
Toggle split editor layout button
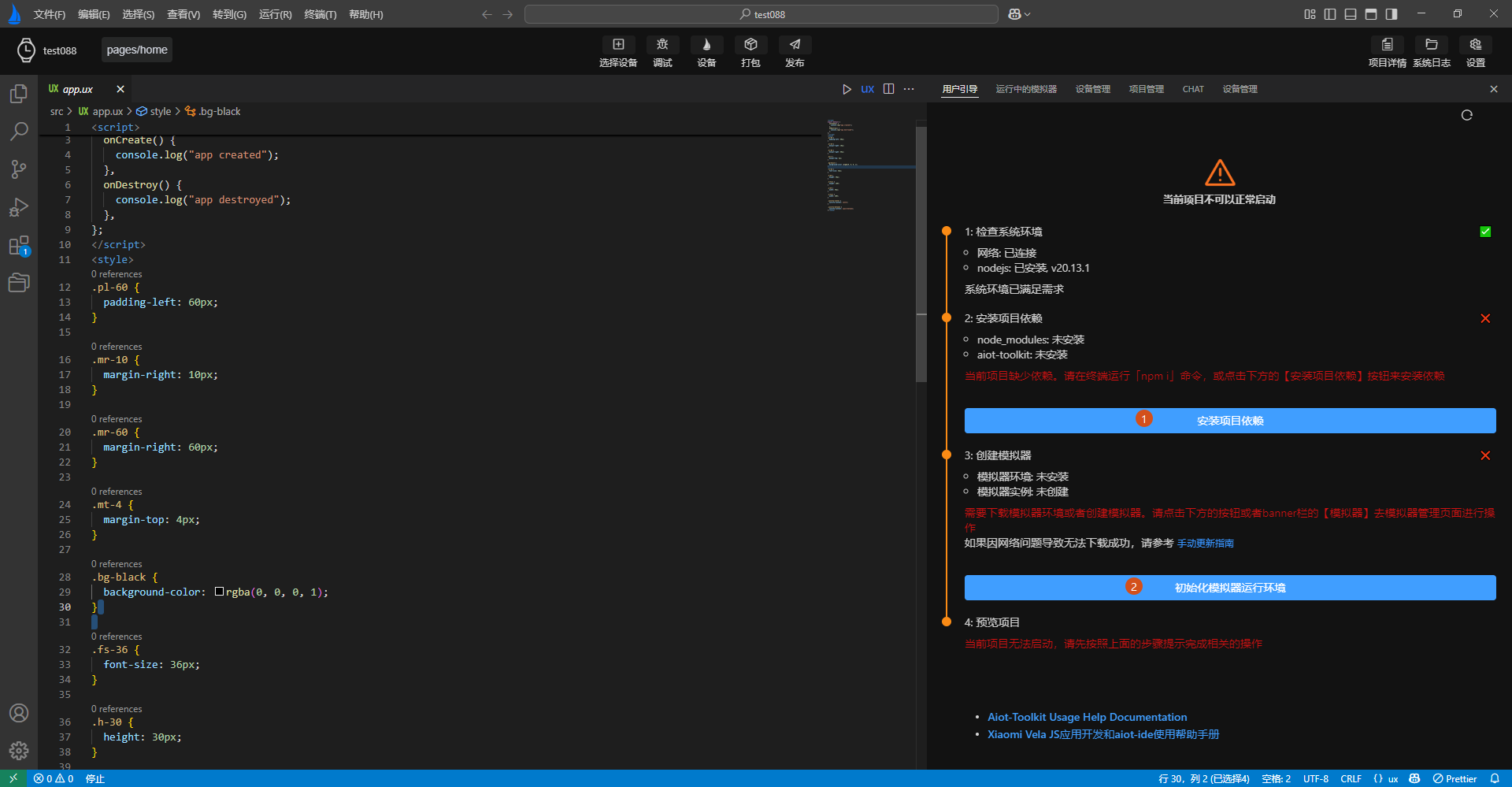tap(888, 89)
